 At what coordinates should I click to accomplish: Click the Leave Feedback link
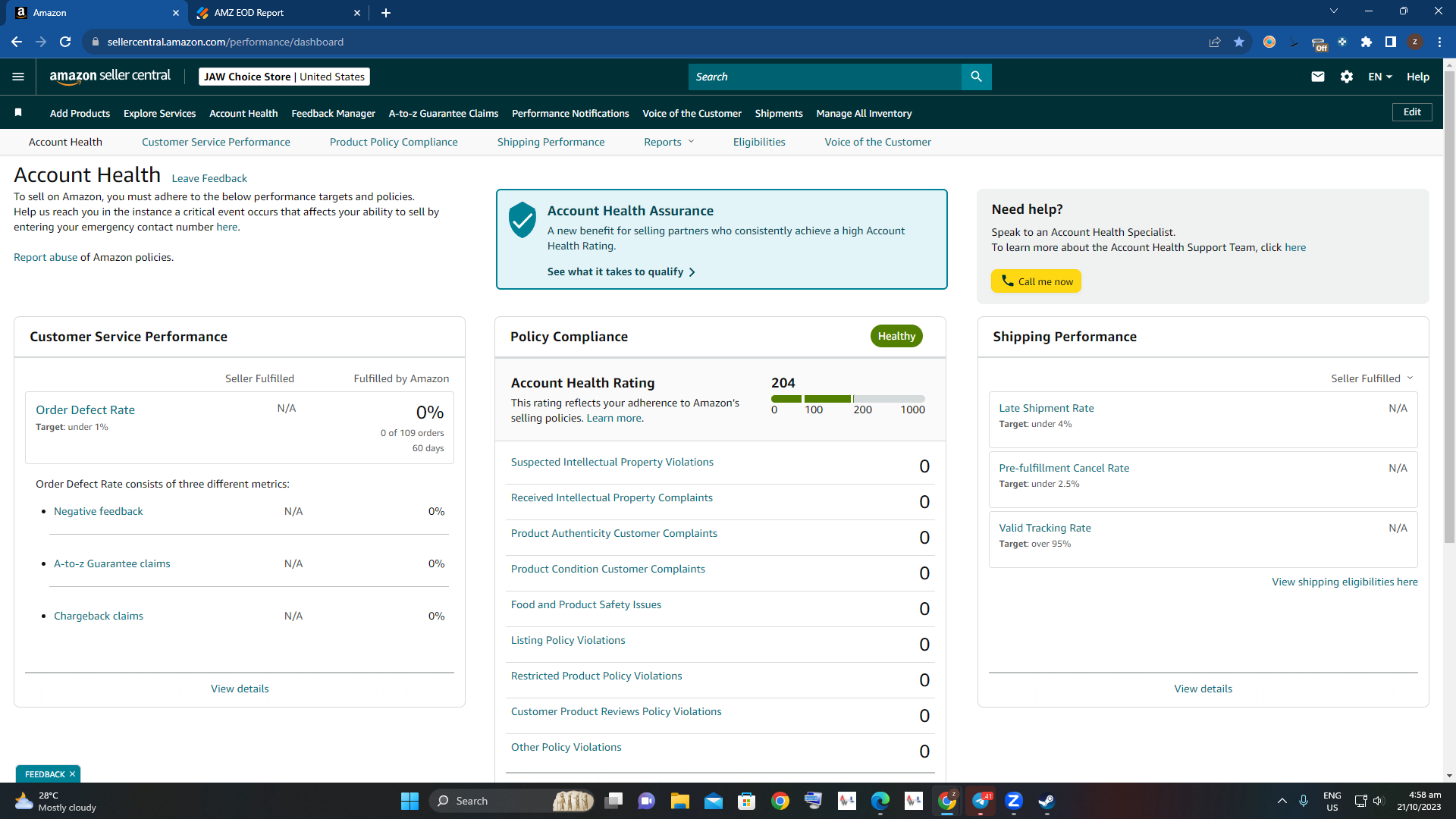[209, 178]
